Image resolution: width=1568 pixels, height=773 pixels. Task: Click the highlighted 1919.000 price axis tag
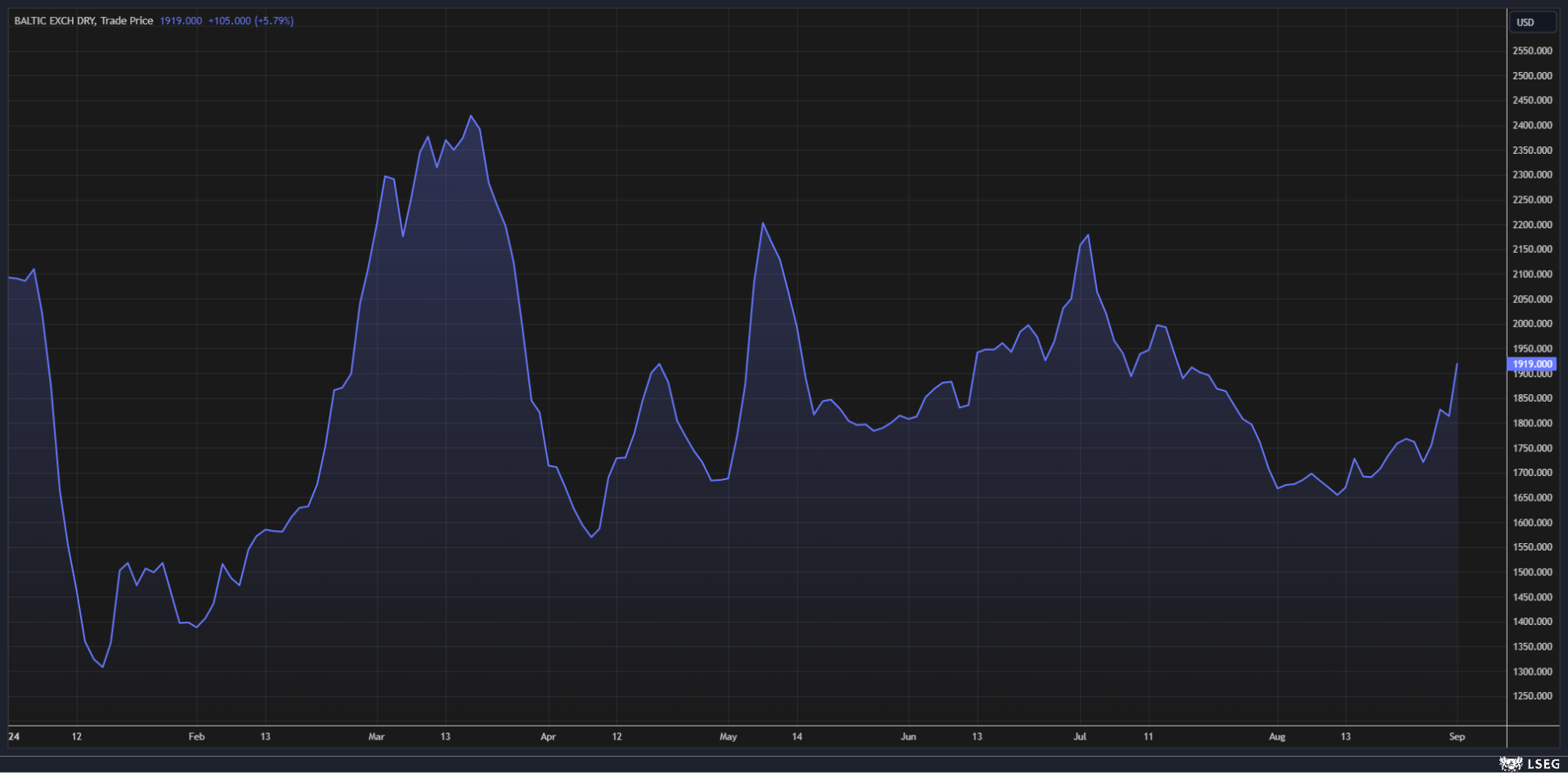point(1531,364)
